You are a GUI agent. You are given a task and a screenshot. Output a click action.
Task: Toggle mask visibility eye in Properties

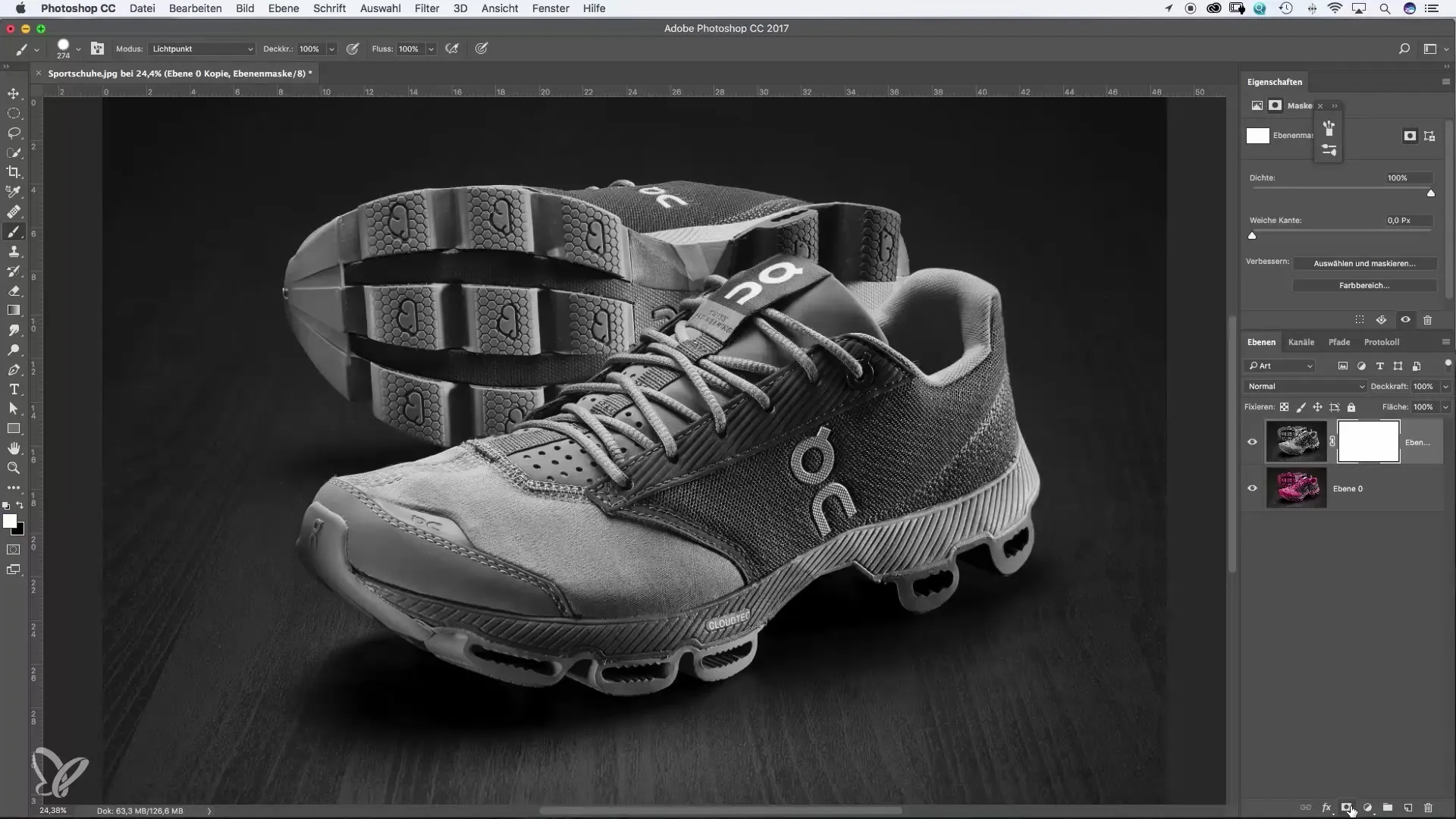pyautogui.click(x=1405, y=320)
